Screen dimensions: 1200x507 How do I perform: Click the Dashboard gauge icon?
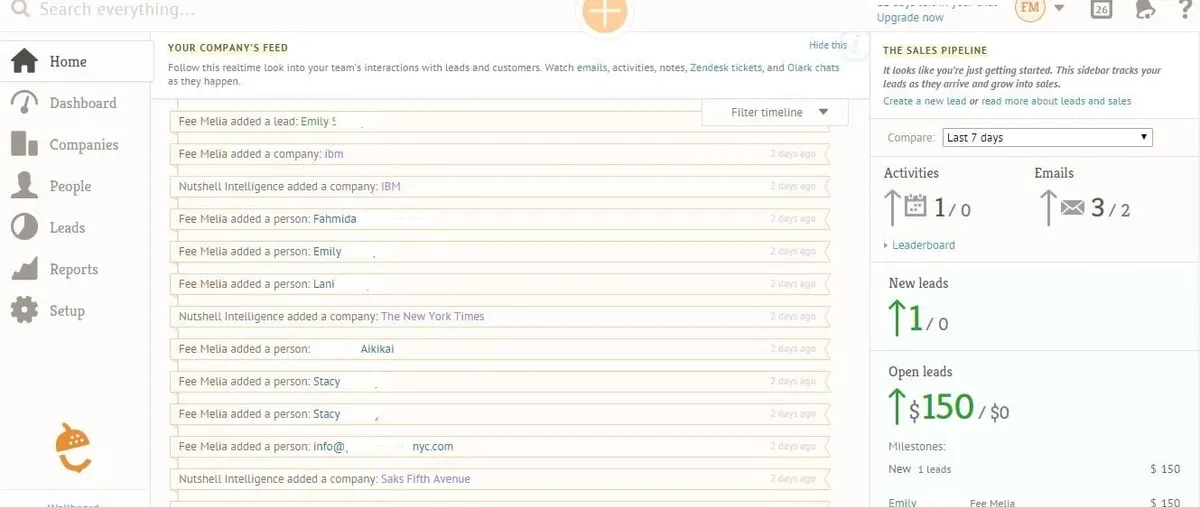click(24, 103)
